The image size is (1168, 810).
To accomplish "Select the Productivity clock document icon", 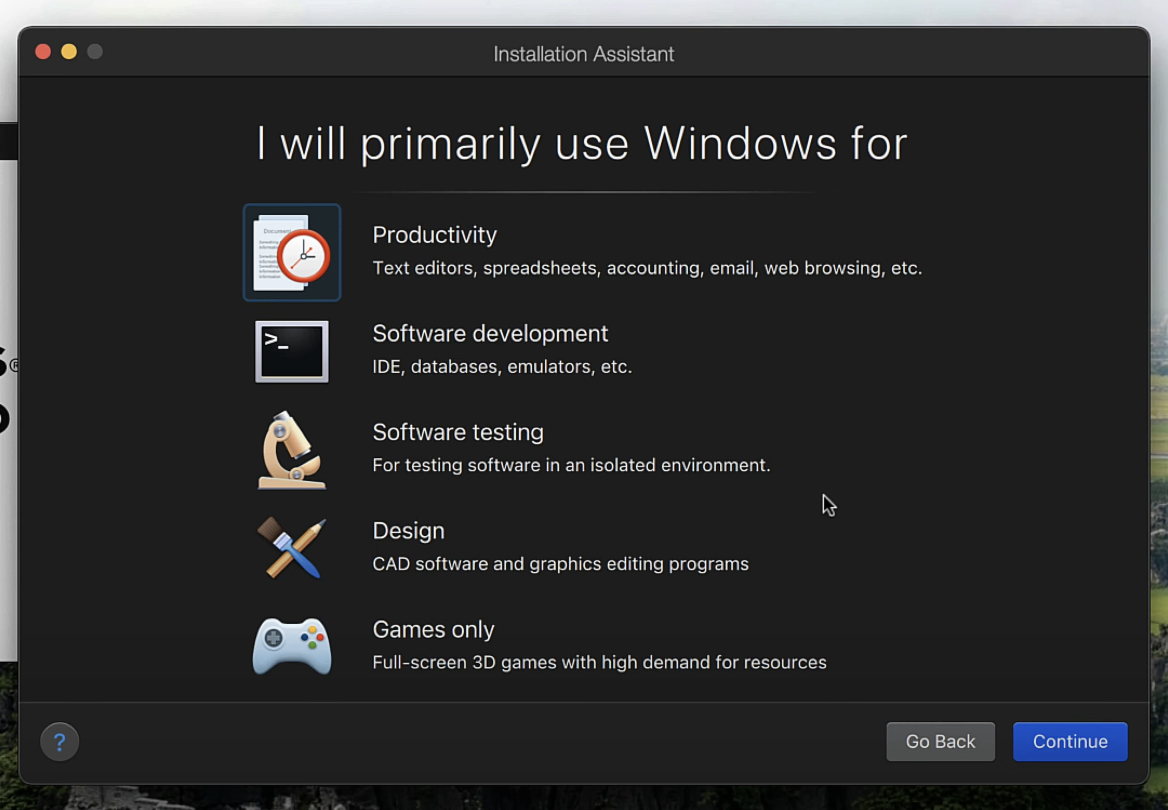I will tap(292, 253).
